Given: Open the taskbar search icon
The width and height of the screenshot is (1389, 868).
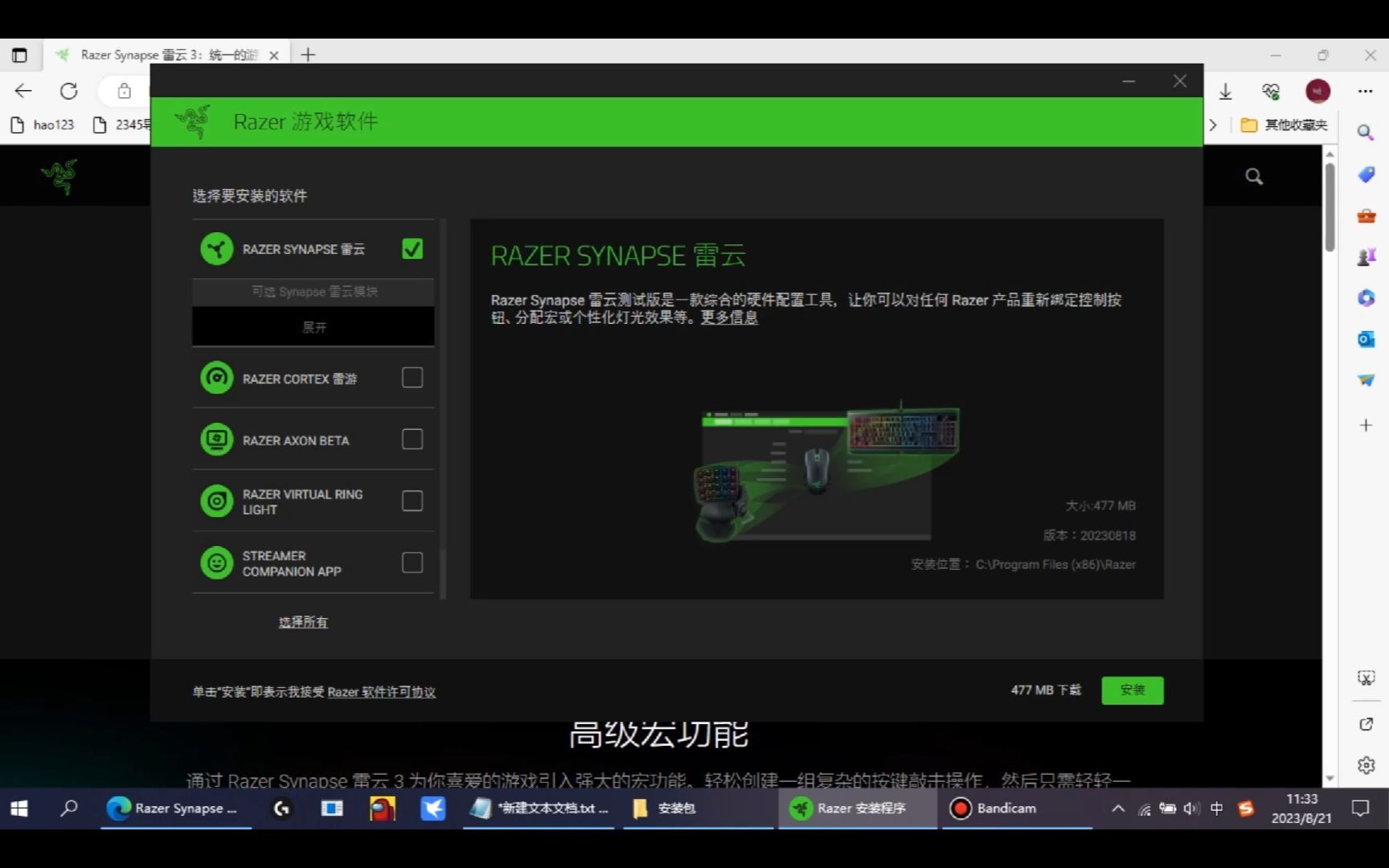Looking at the screenshot, I should click(69, 809).
